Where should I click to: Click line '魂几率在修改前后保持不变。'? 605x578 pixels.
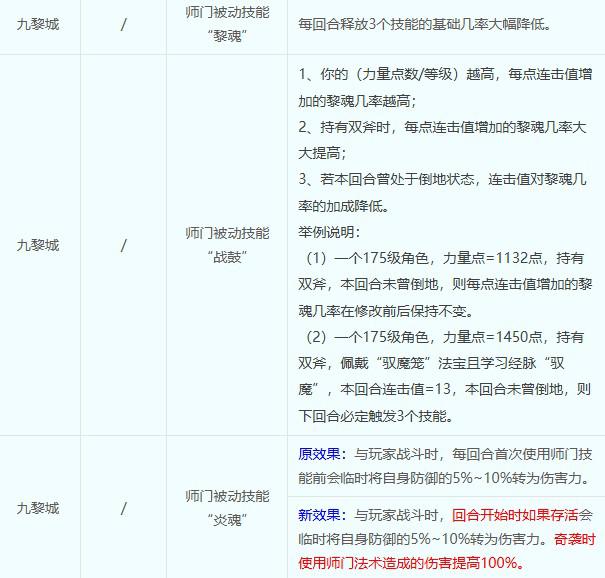click(386, 311)
